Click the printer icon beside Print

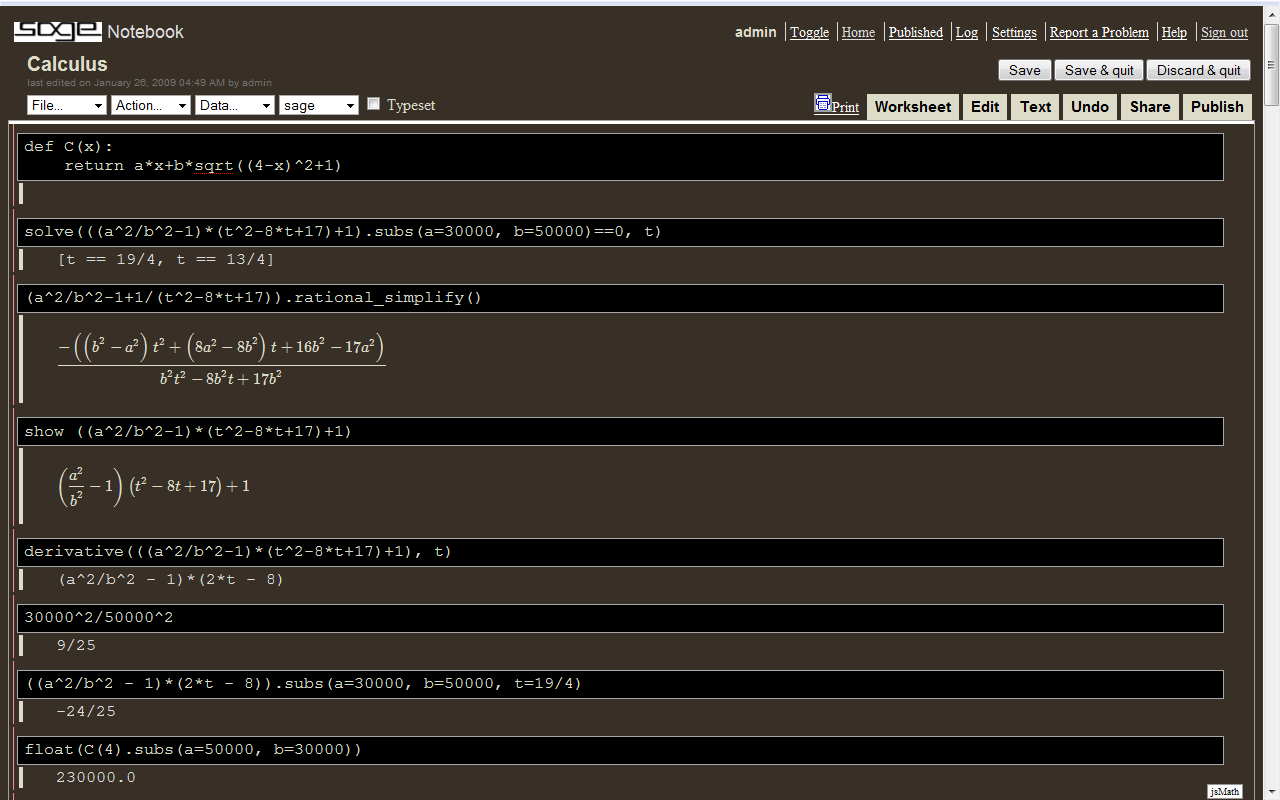pos(823,103)
